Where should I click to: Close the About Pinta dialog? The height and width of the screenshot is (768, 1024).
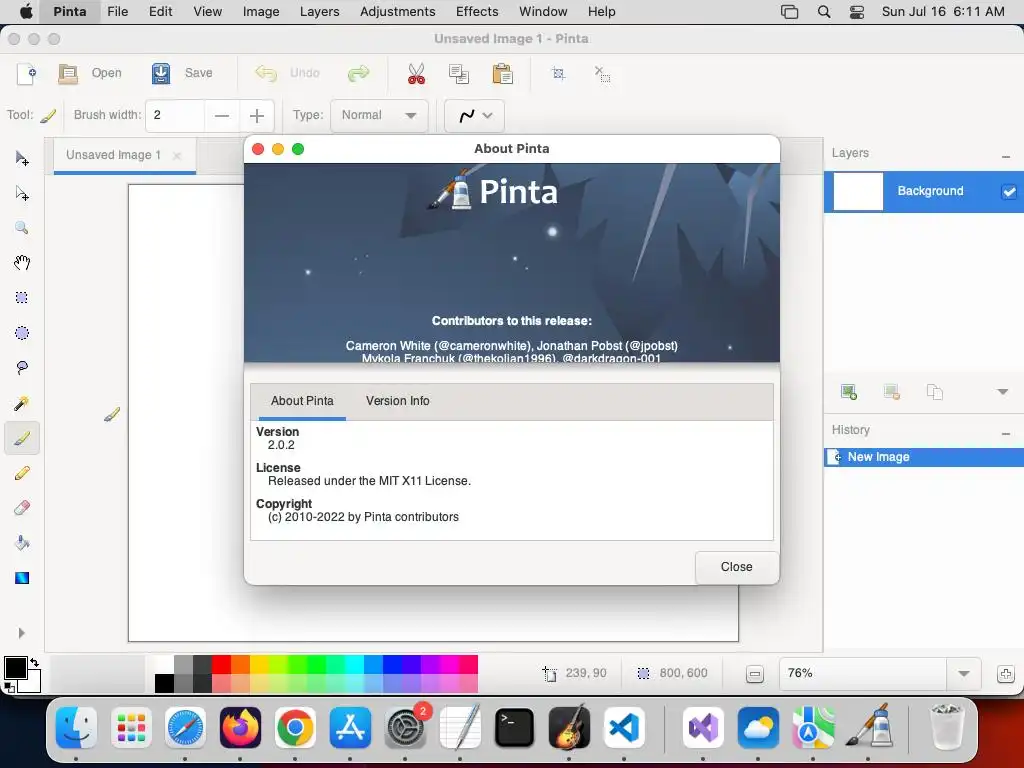pyautogui.click(x=737, y=567)
